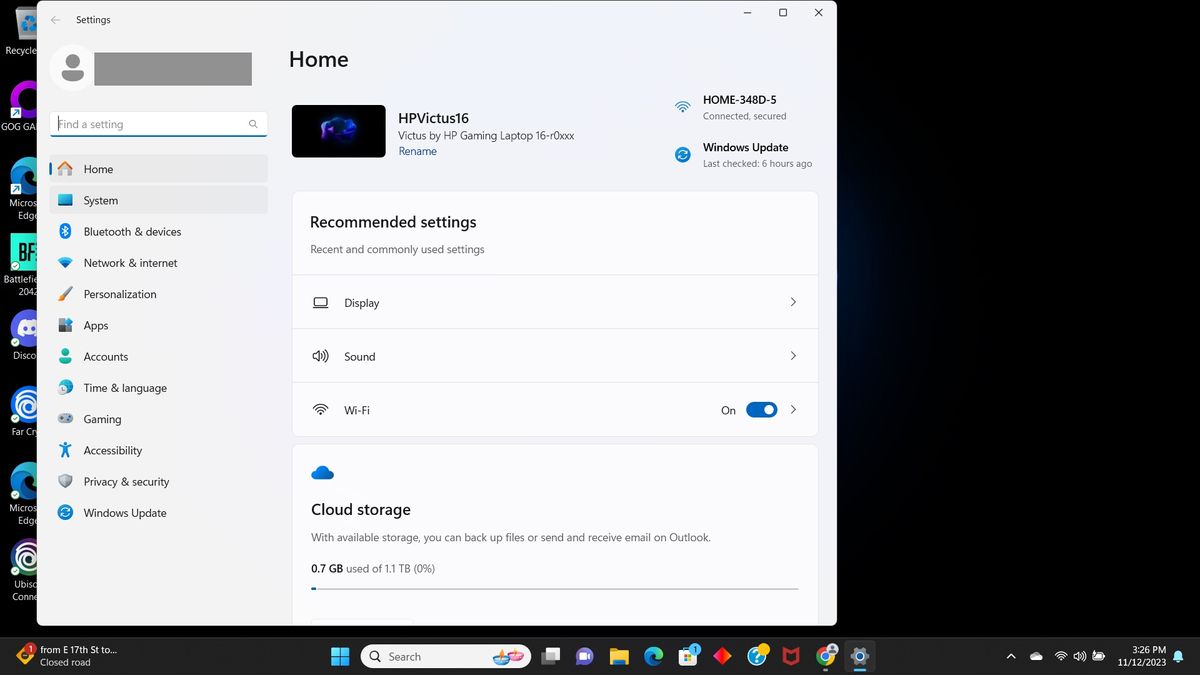
Task: Click the cloud storage usage bar
Action: (555, 589)
